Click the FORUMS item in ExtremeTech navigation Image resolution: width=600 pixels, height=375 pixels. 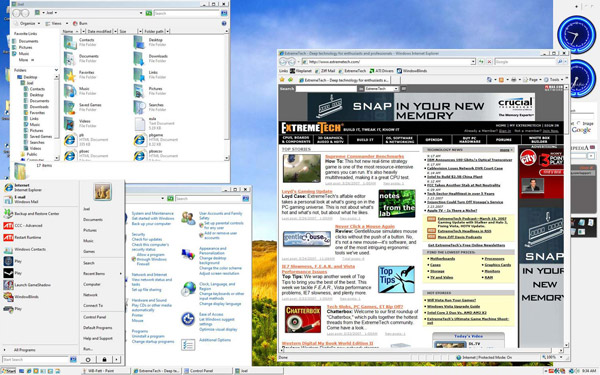504,140
